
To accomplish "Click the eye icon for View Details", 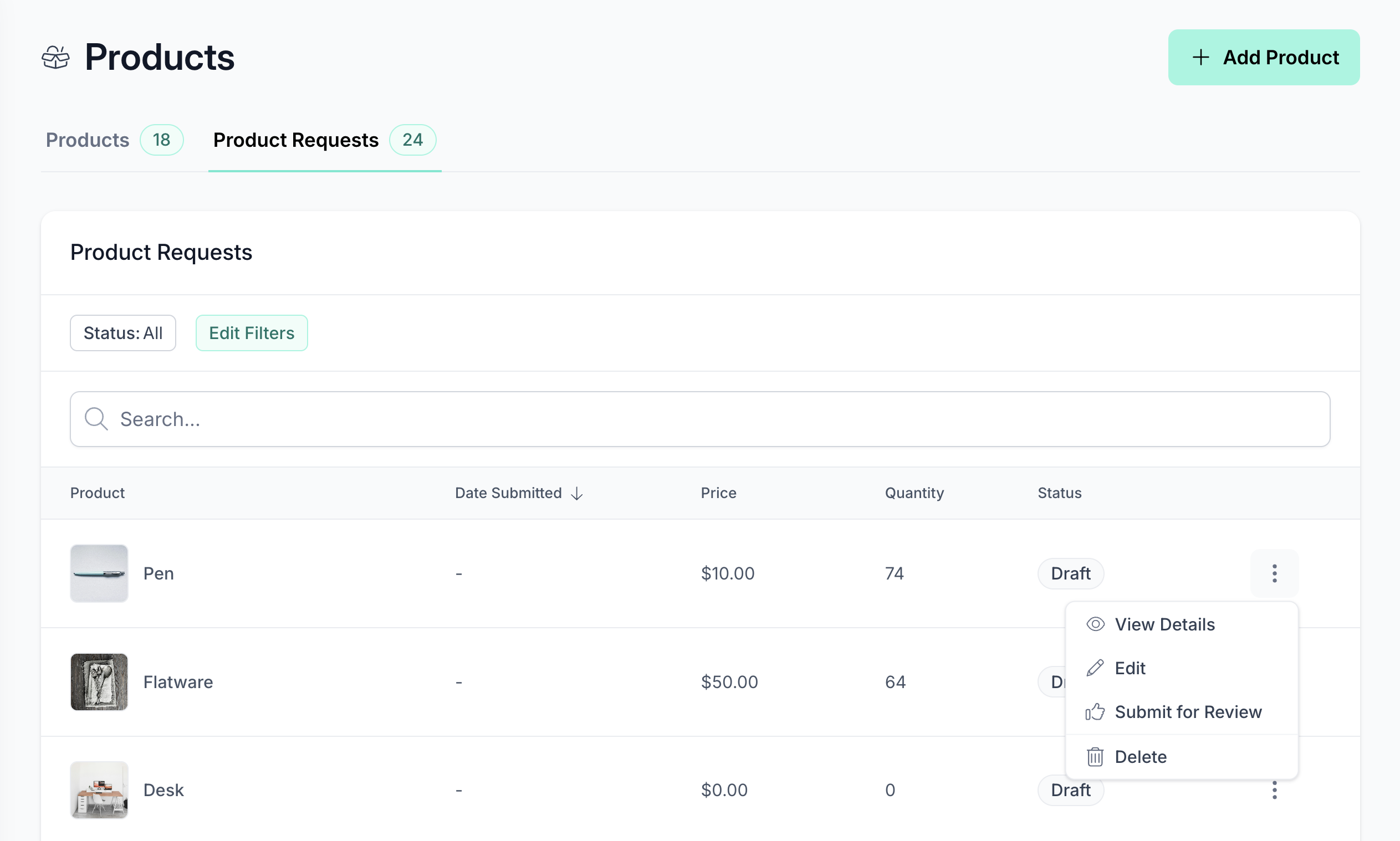I will click(x=1095, y=624).
